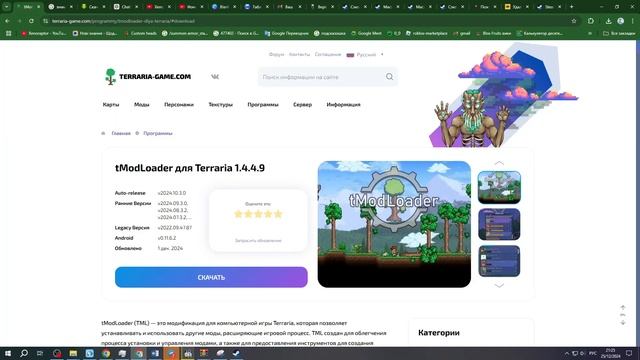Open Windows taskbar search
Image resolution: width=640 pixels, height=360 pixels.
pyautogui.click(x=24, y=353)
